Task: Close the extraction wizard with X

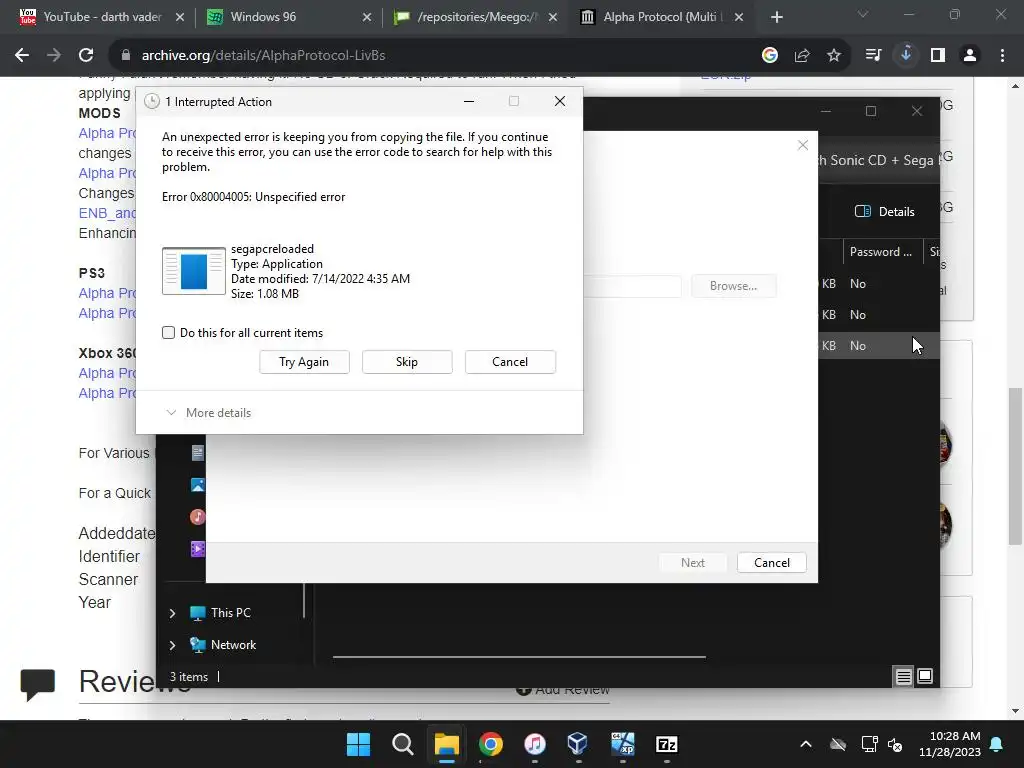Action: point(803,145)
